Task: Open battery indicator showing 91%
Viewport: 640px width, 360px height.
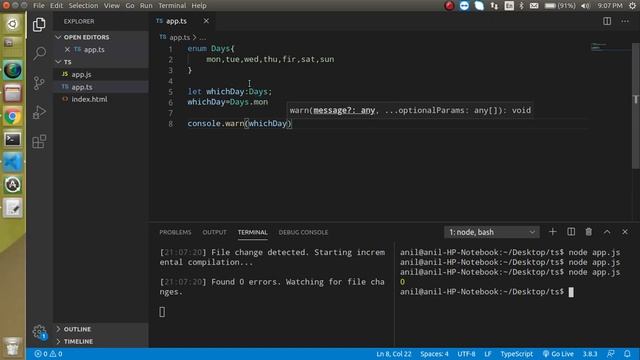Action: [x=560, y=6]
